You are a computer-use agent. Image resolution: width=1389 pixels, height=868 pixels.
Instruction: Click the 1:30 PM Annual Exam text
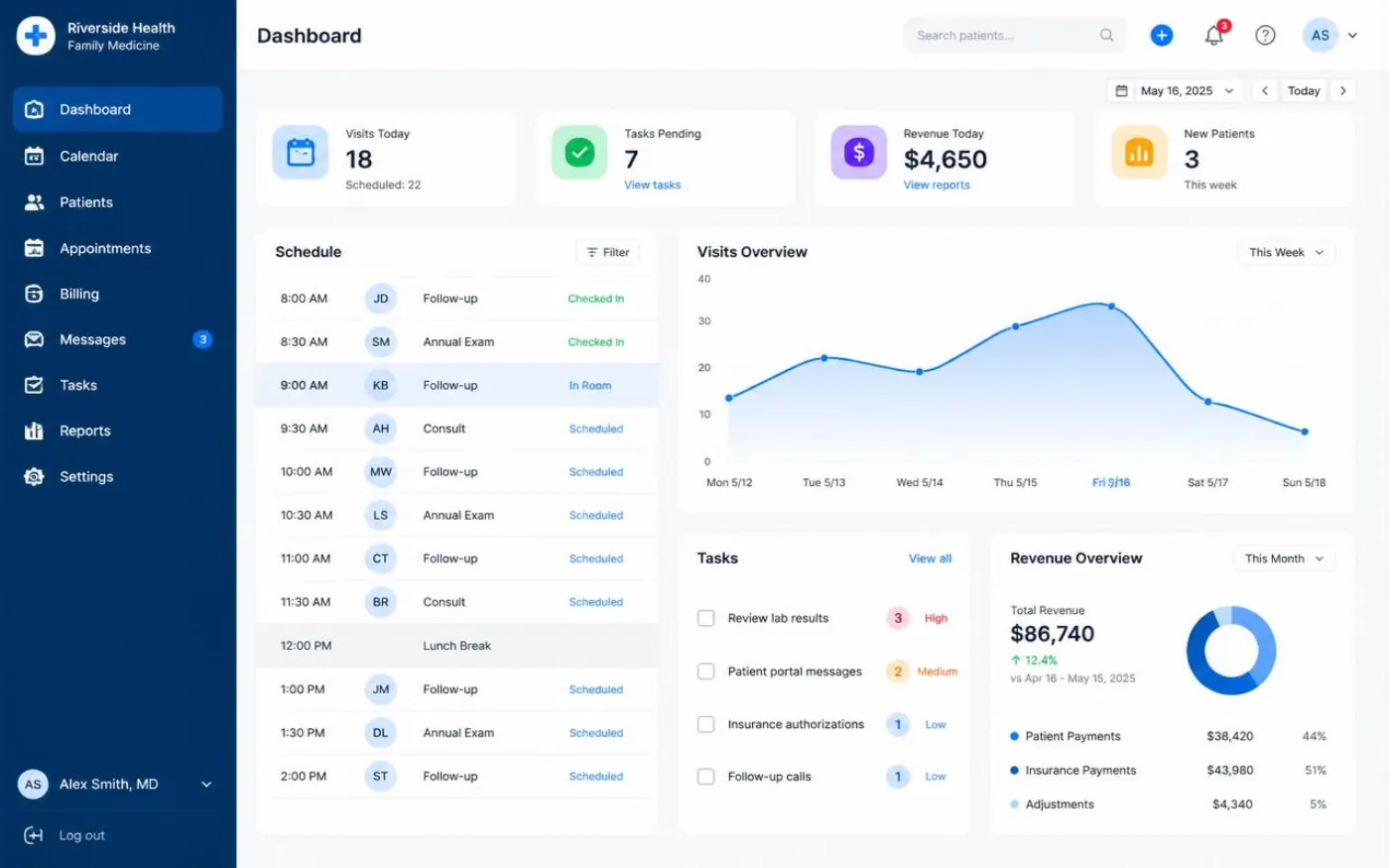(458, 733)
